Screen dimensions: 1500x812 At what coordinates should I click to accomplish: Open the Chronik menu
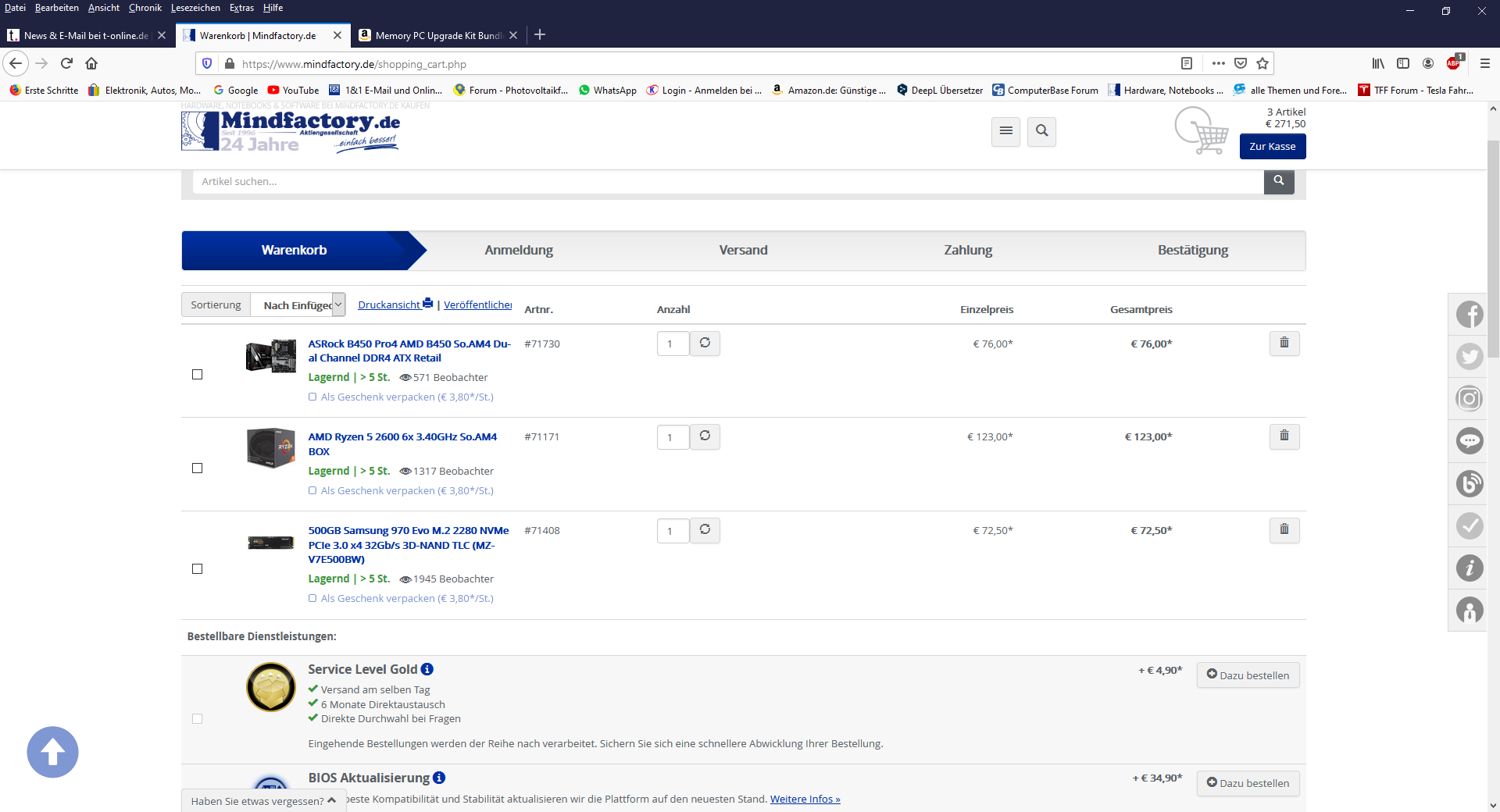point(145,8)
